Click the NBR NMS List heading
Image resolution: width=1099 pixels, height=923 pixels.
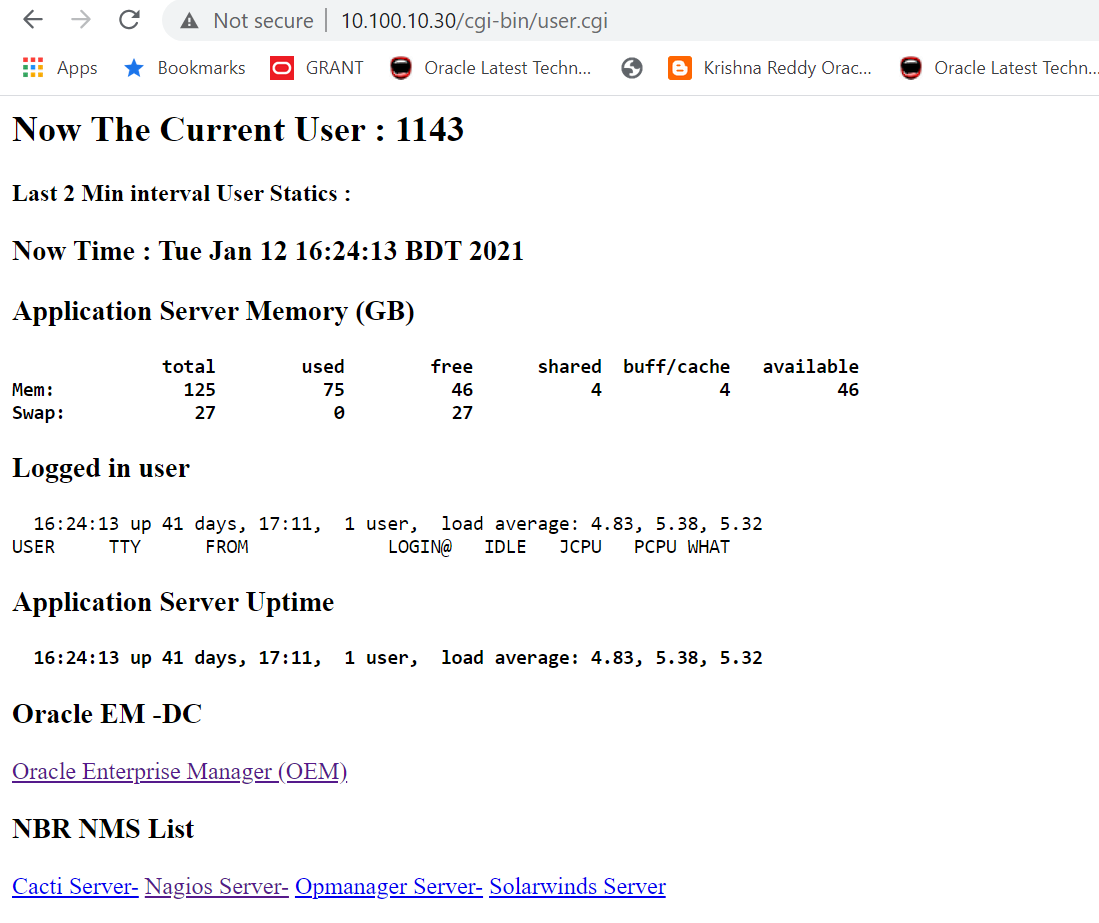pos(103,829)
